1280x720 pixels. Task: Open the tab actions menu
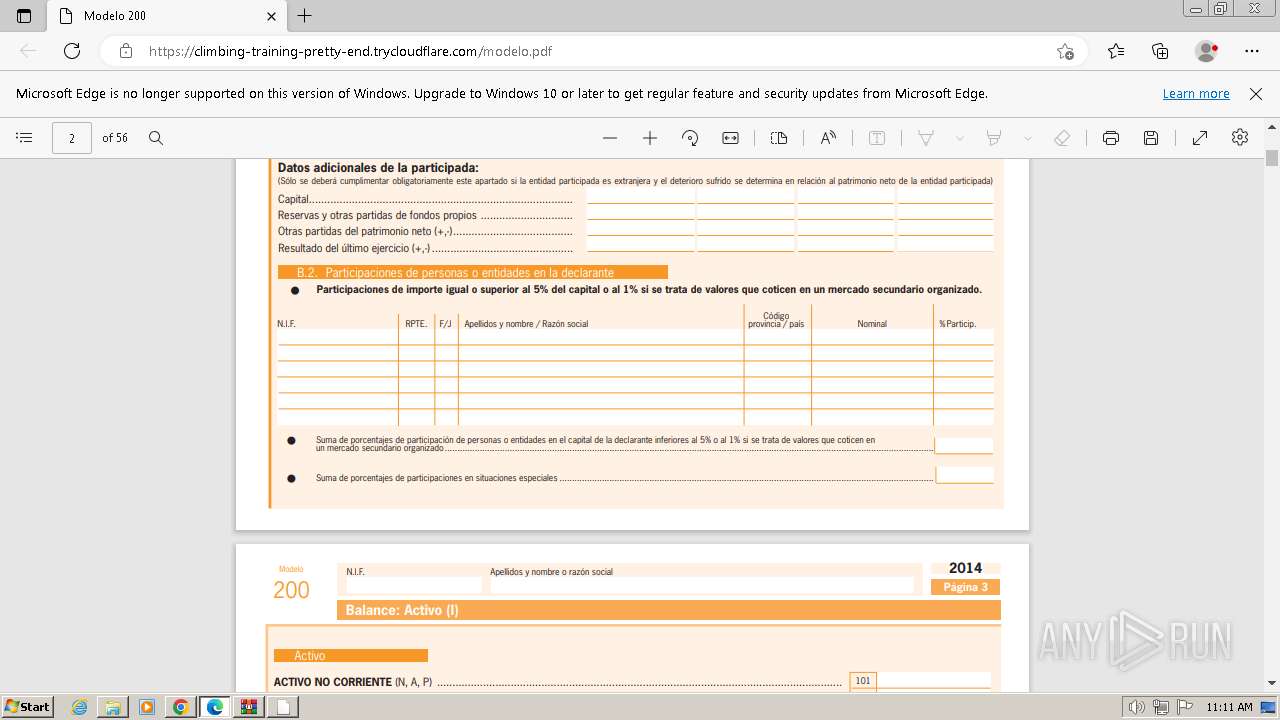24,16
